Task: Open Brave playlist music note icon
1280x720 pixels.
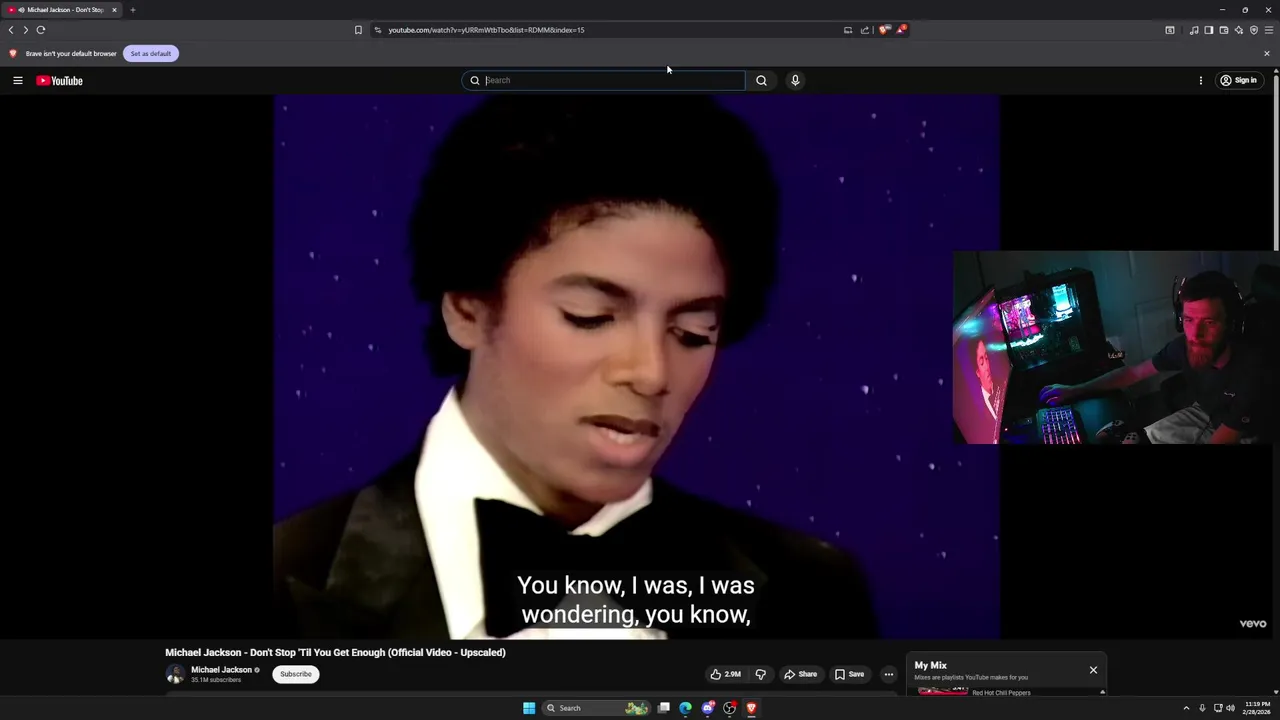Action: click(1194, 30)
